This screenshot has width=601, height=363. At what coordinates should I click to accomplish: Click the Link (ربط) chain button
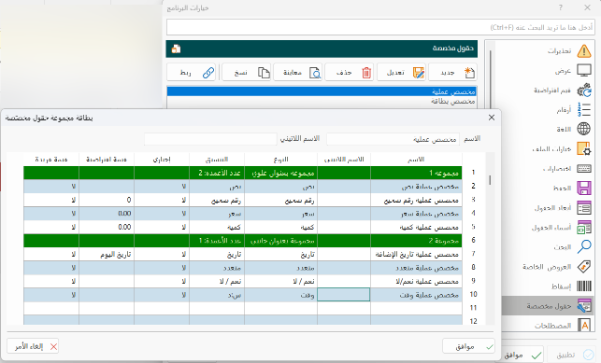(x=192, y=72)
